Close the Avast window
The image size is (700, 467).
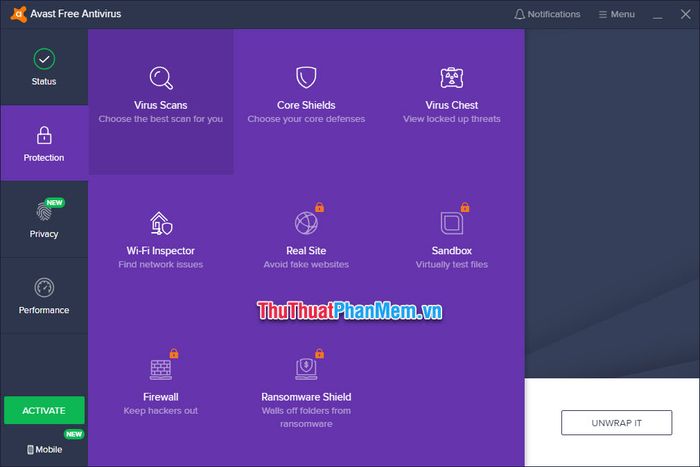[686, 14]
